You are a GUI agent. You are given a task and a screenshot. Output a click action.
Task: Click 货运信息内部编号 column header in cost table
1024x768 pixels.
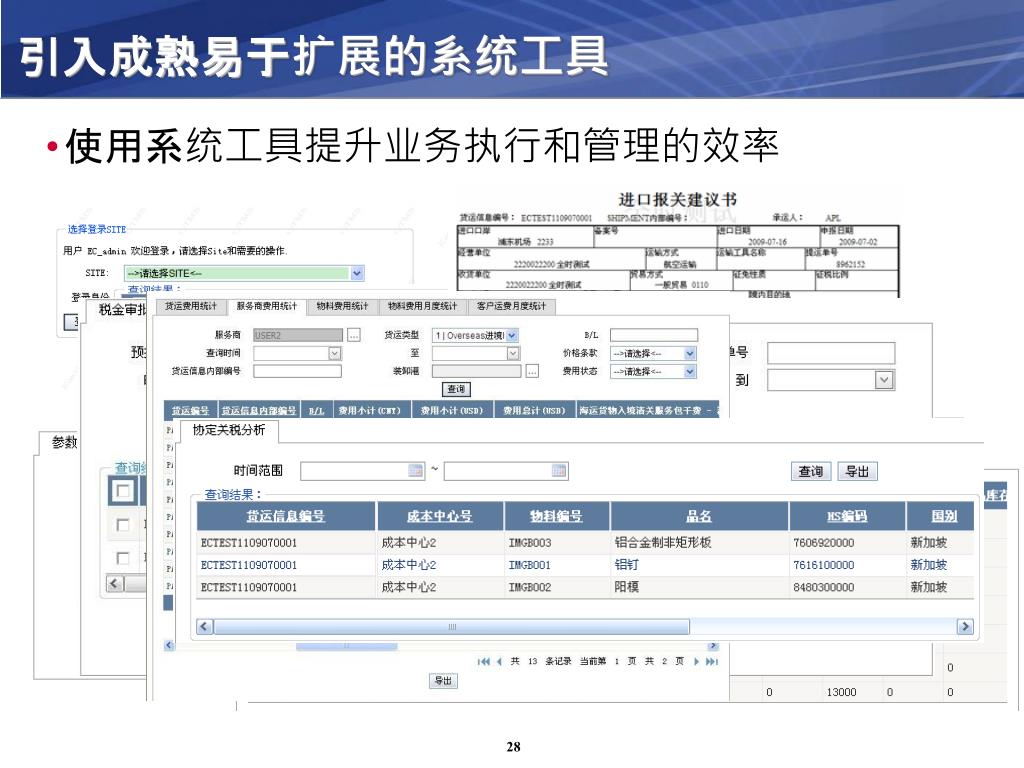click(x=259, y=410)
